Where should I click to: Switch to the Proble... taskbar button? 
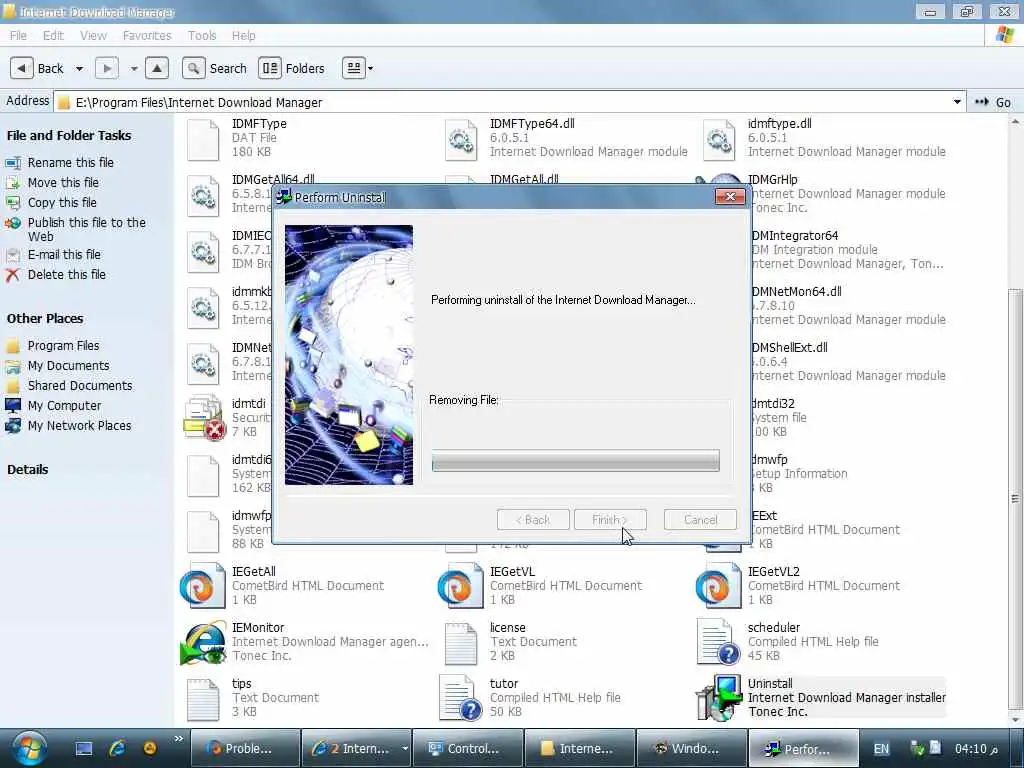pyautogui.click(x=244, y=748)
